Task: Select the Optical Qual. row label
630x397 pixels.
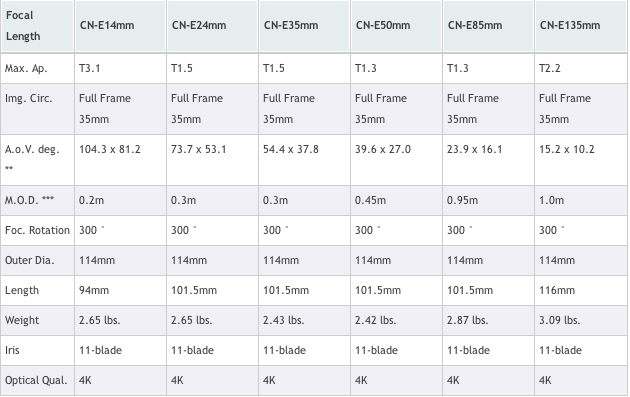Action: [x=37, y=381]
